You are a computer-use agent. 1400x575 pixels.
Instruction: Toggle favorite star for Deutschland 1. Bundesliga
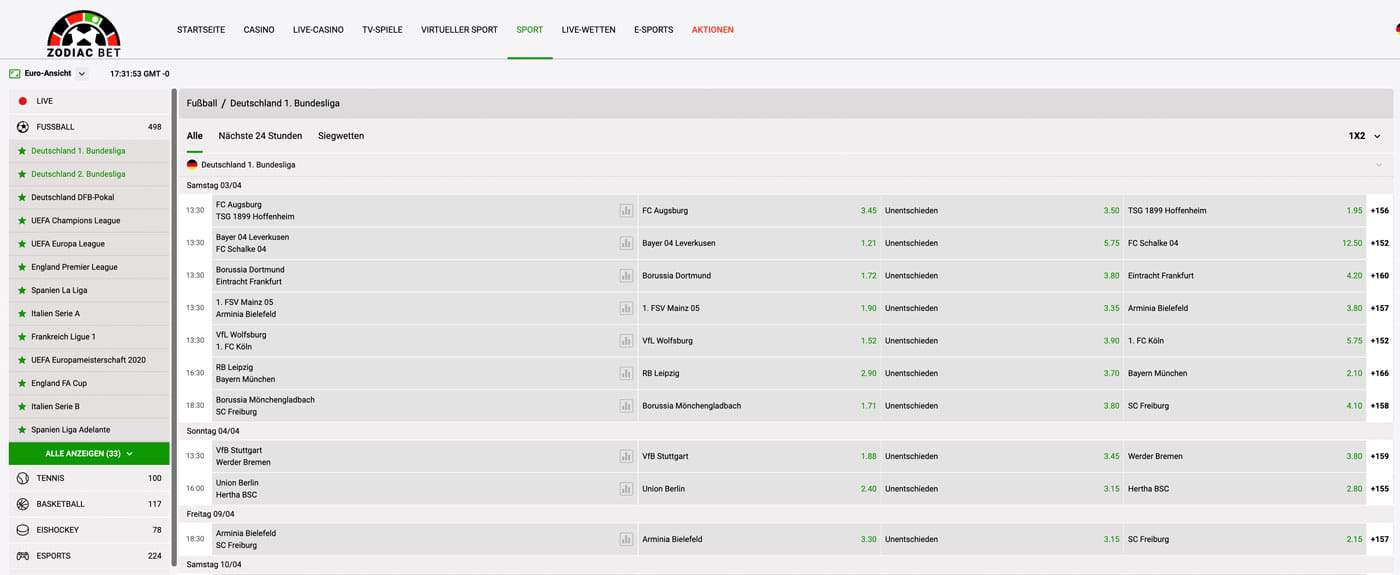(x=22, y=151)
